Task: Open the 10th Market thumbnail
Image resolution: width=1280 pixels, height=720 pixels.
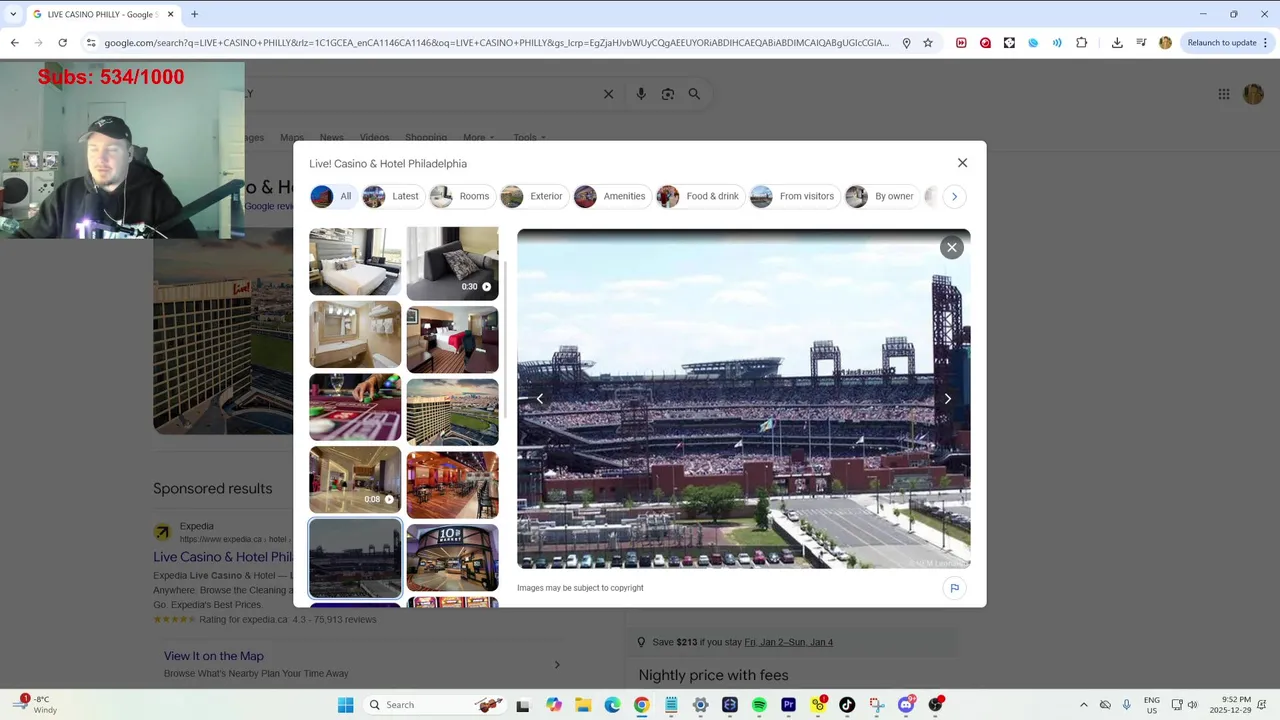Action: 452,557
